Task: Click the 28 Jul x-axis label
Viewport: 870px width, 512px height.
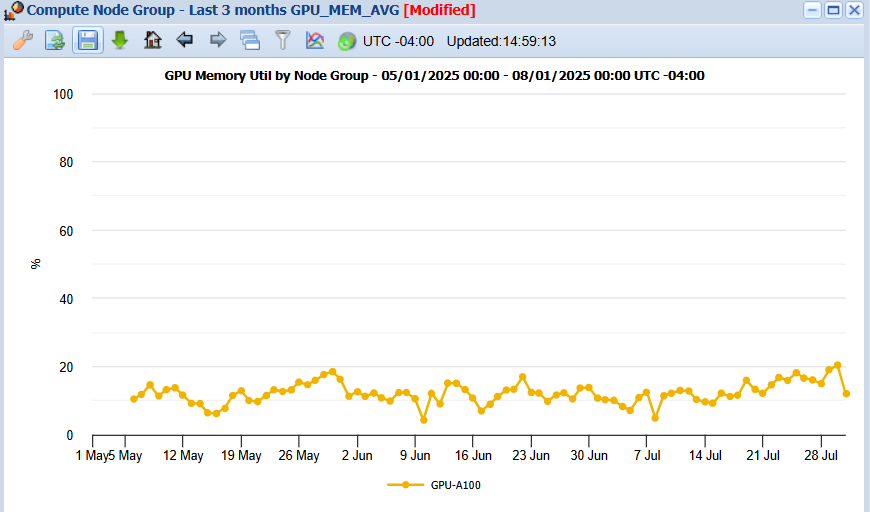Action: coord(821,455)
